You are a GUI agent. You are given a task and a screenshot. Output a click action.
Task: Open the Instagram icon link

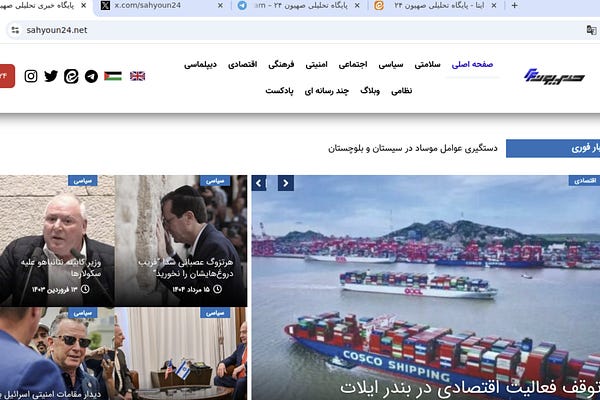(x=31, y=76)
